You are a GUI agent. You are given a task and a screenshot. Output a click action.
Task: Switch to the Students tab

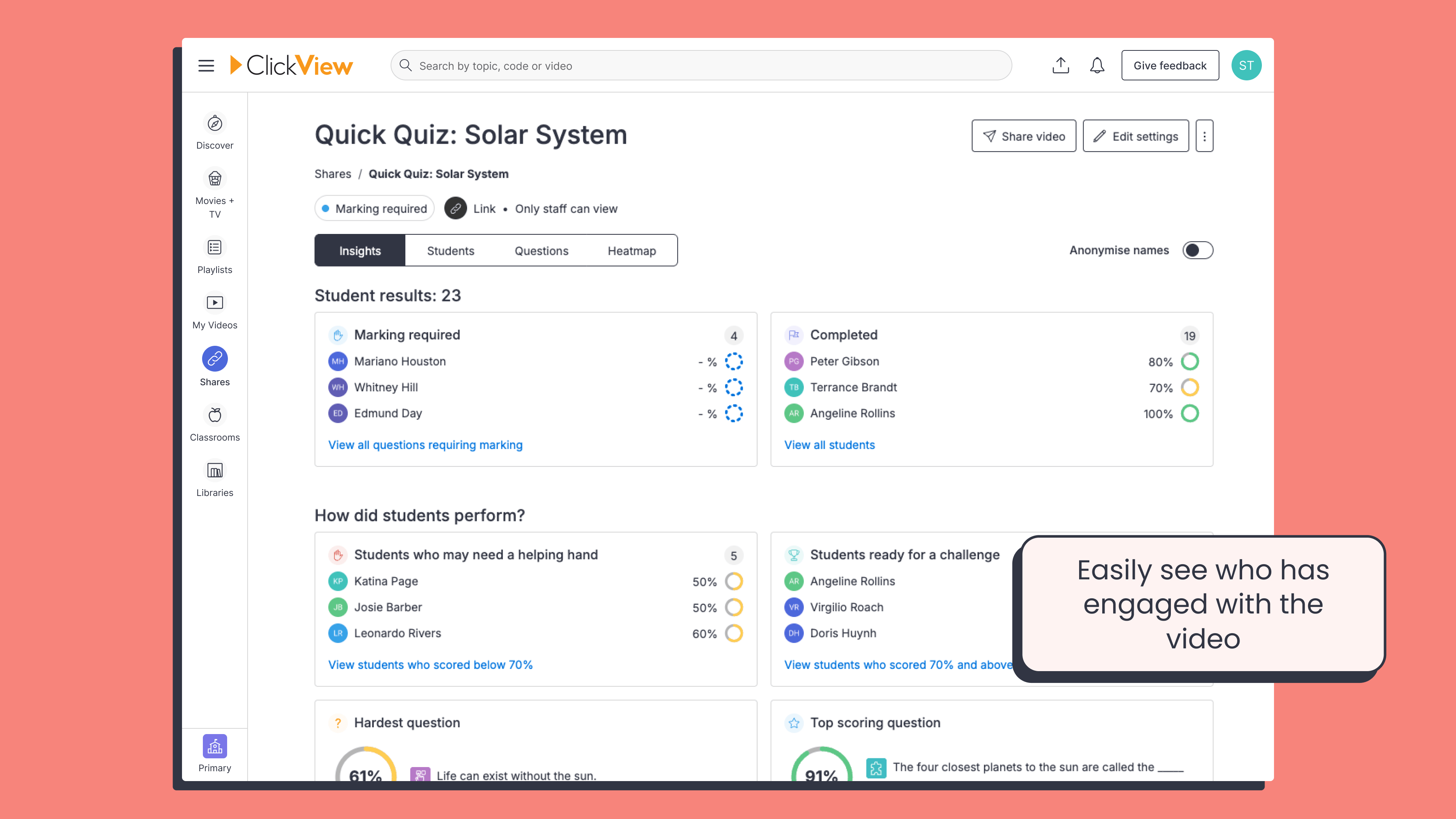click(x=450, y=251)
